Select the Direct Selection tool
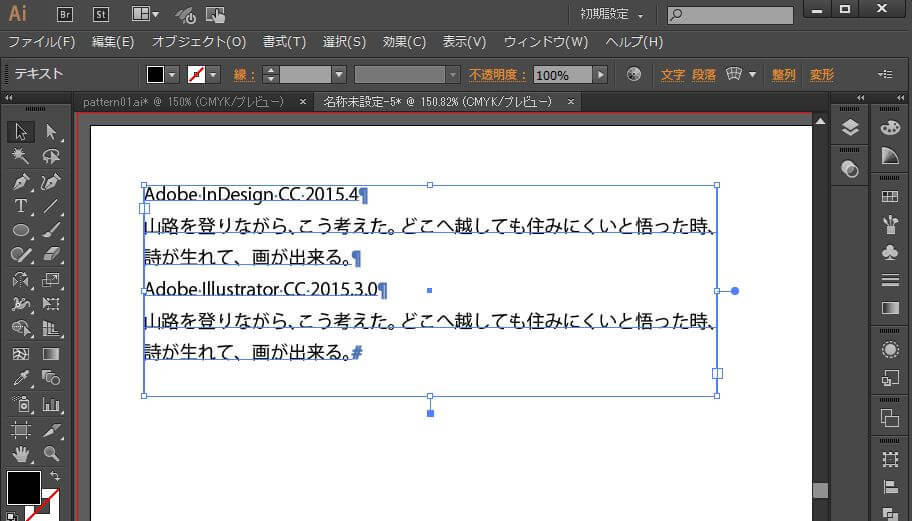 pos(51,132)
